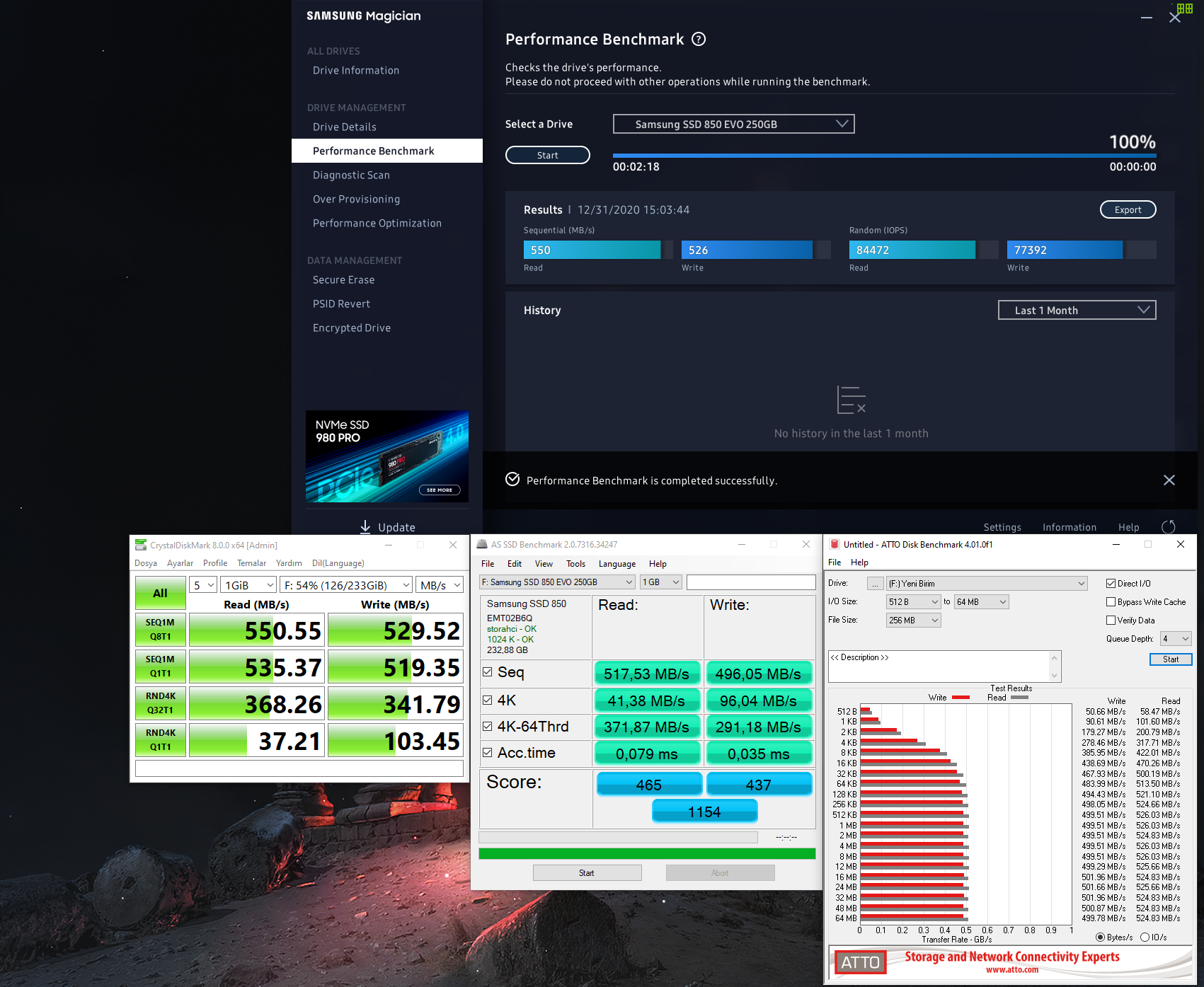This screenshot has height=987, width=1204.
Task: Uncheck the Seq test in AS SSD
Action: pyautogui.click(x=487, y=672)
